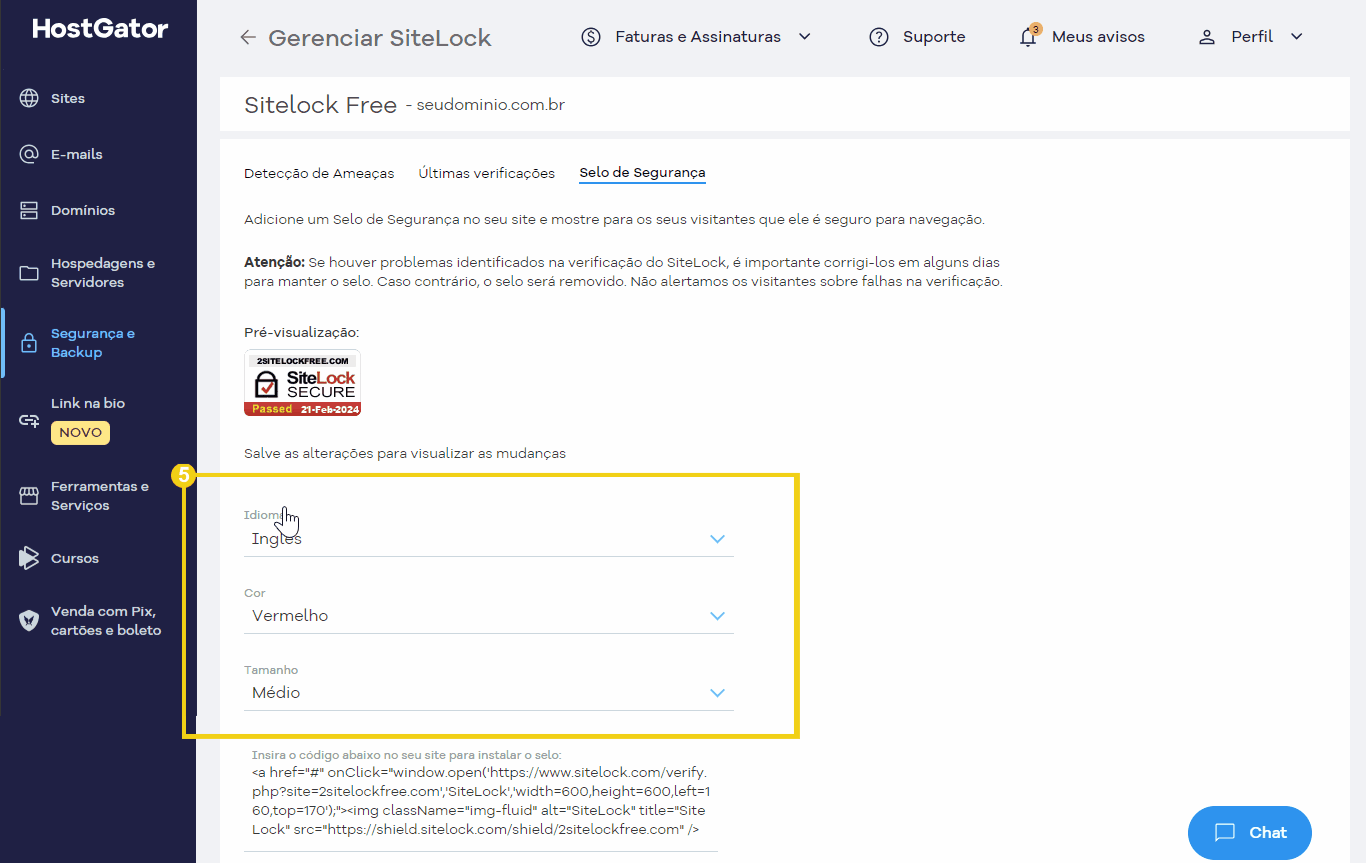The image size is (1366, 863).
Task: Click the Faturas e Assinaturas link
Action: pos(698,37)
